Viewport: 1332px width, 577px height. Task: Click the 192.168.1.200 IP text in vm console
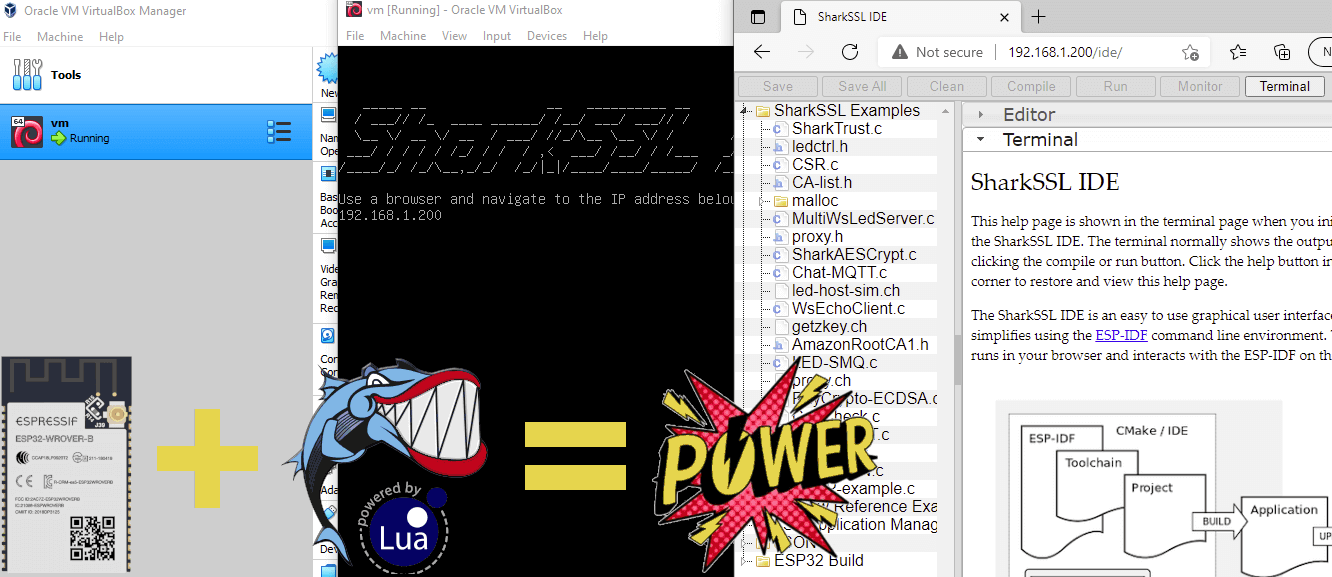coord(390,215)
